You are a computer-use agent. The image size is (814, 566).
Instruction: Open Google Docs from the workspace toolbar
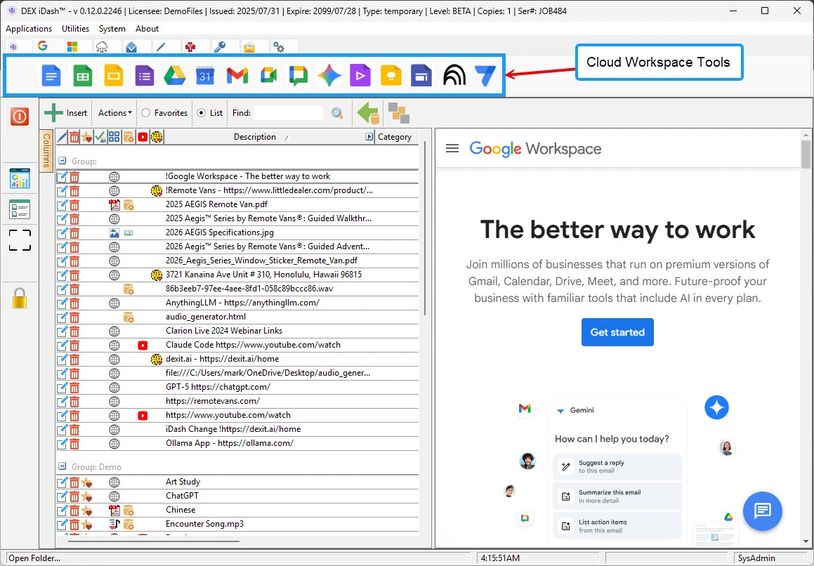tap(51, 76)
